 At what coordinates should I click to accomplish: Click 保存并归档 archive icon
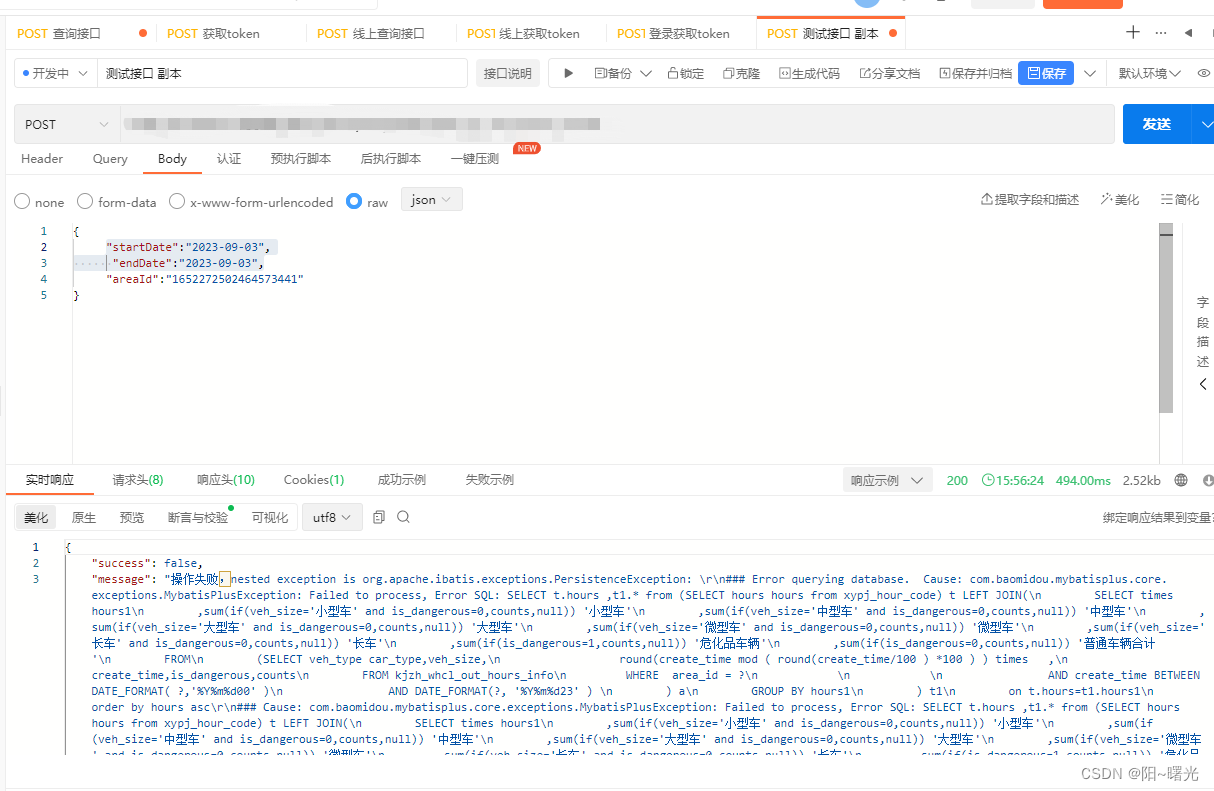tap(974, 72)
